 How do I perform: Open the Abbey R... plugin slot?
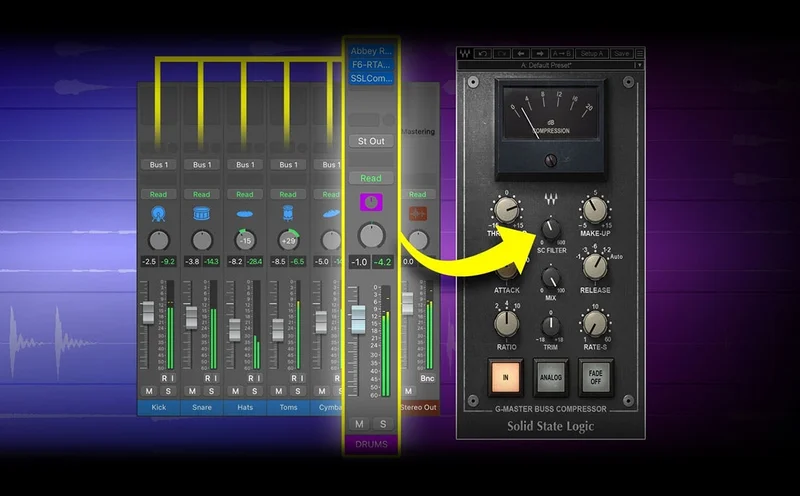pos(371,51)
